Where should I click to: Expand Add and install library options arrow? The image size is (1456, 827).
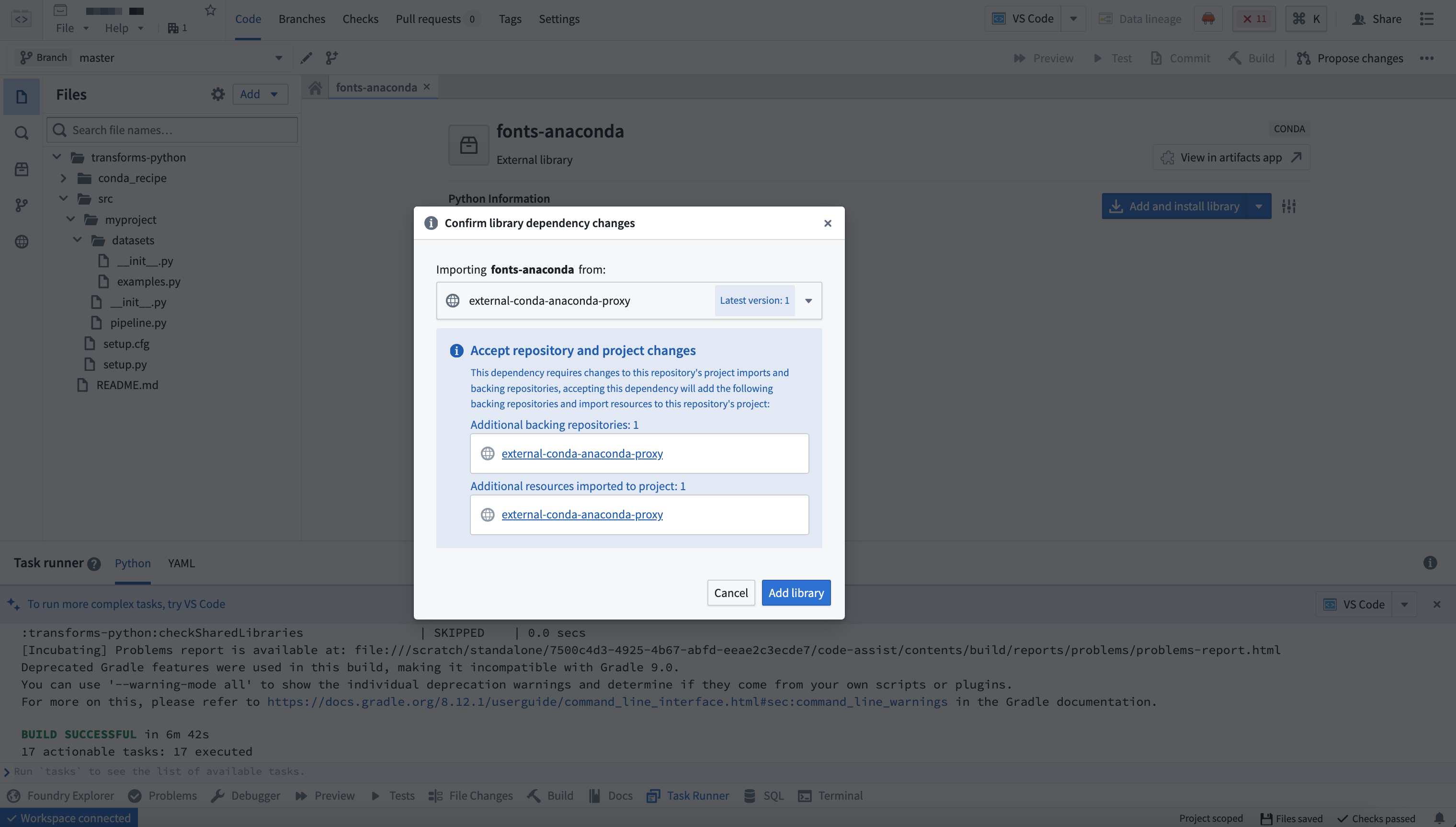pos(1259,206)
